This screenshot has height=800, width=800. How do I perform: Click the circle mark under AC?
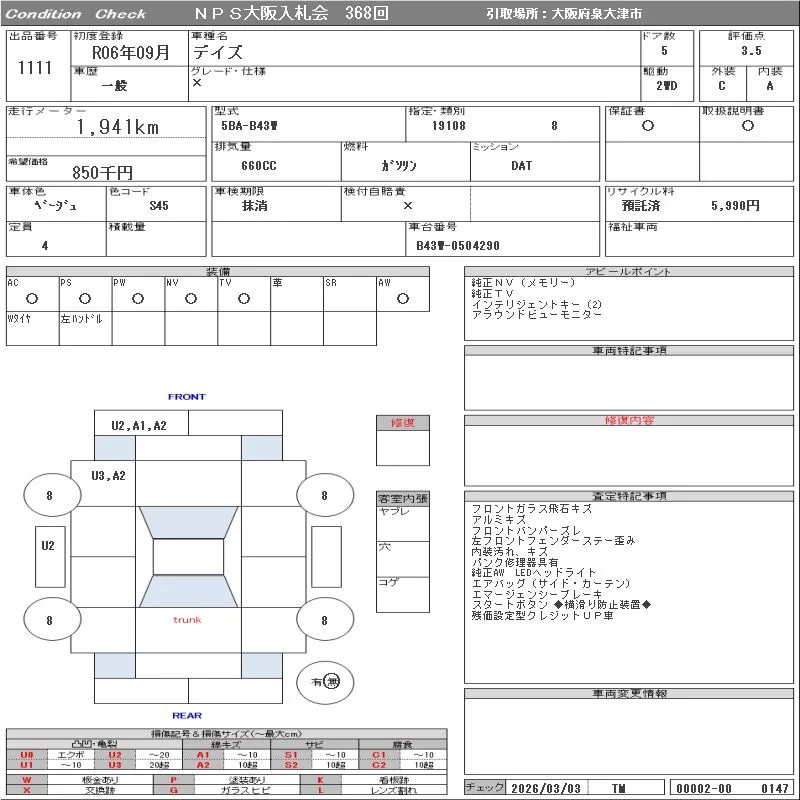click(x=32, y=298)
